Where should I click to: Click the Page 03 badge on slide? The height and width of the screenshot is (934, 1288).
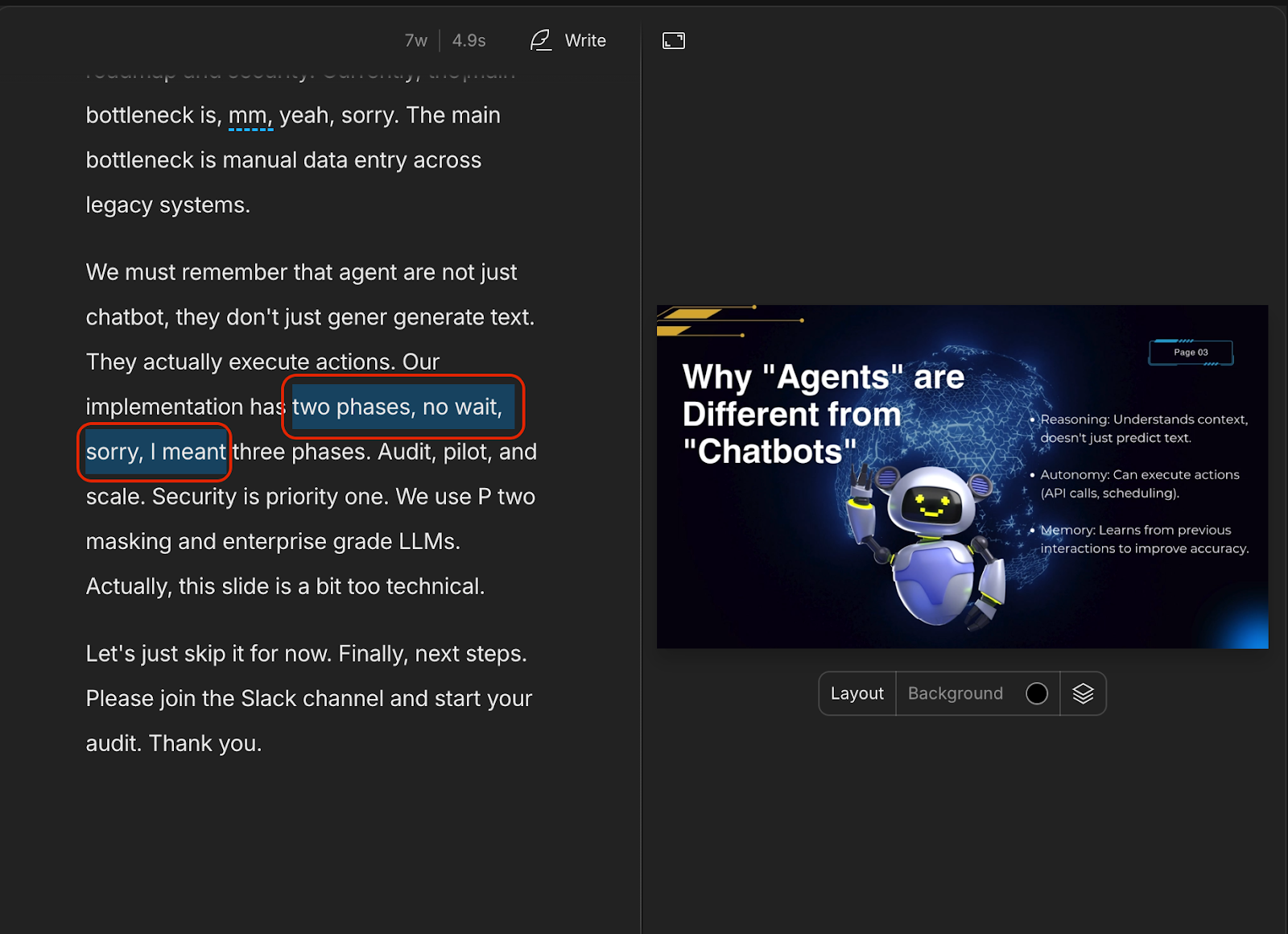pyautogui.click(x=1190, y=353)
